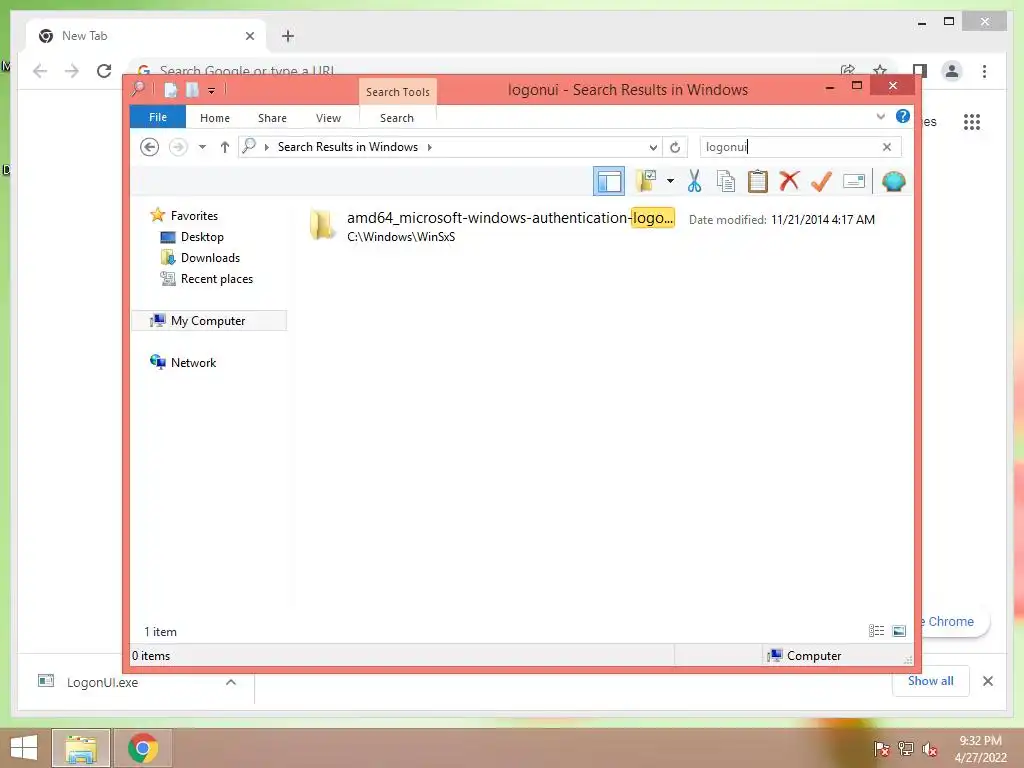Open the File menu in Explorer
The width and height of the screenshot is (1024, 768).
158,117
